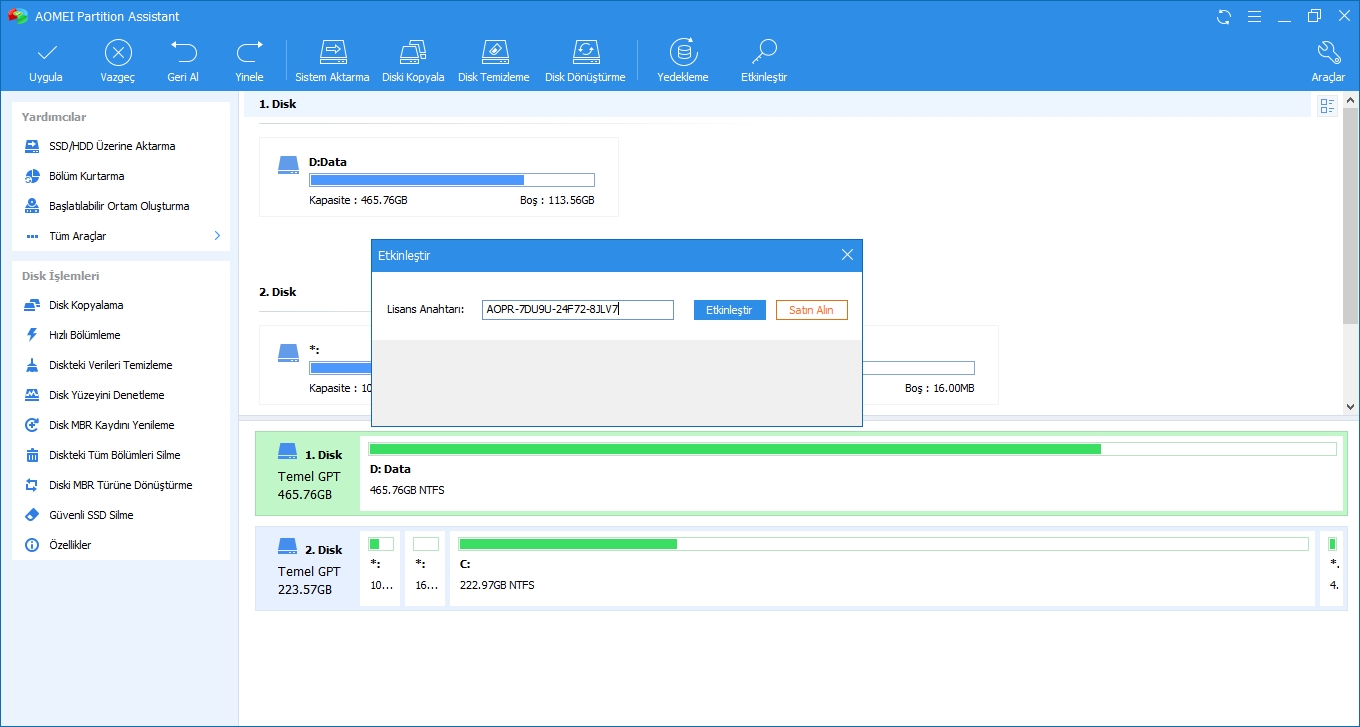Open Araçlar wrench icon
Image resolution: width=1360 pixels, height=727 pixels.
pos(1328,52)
